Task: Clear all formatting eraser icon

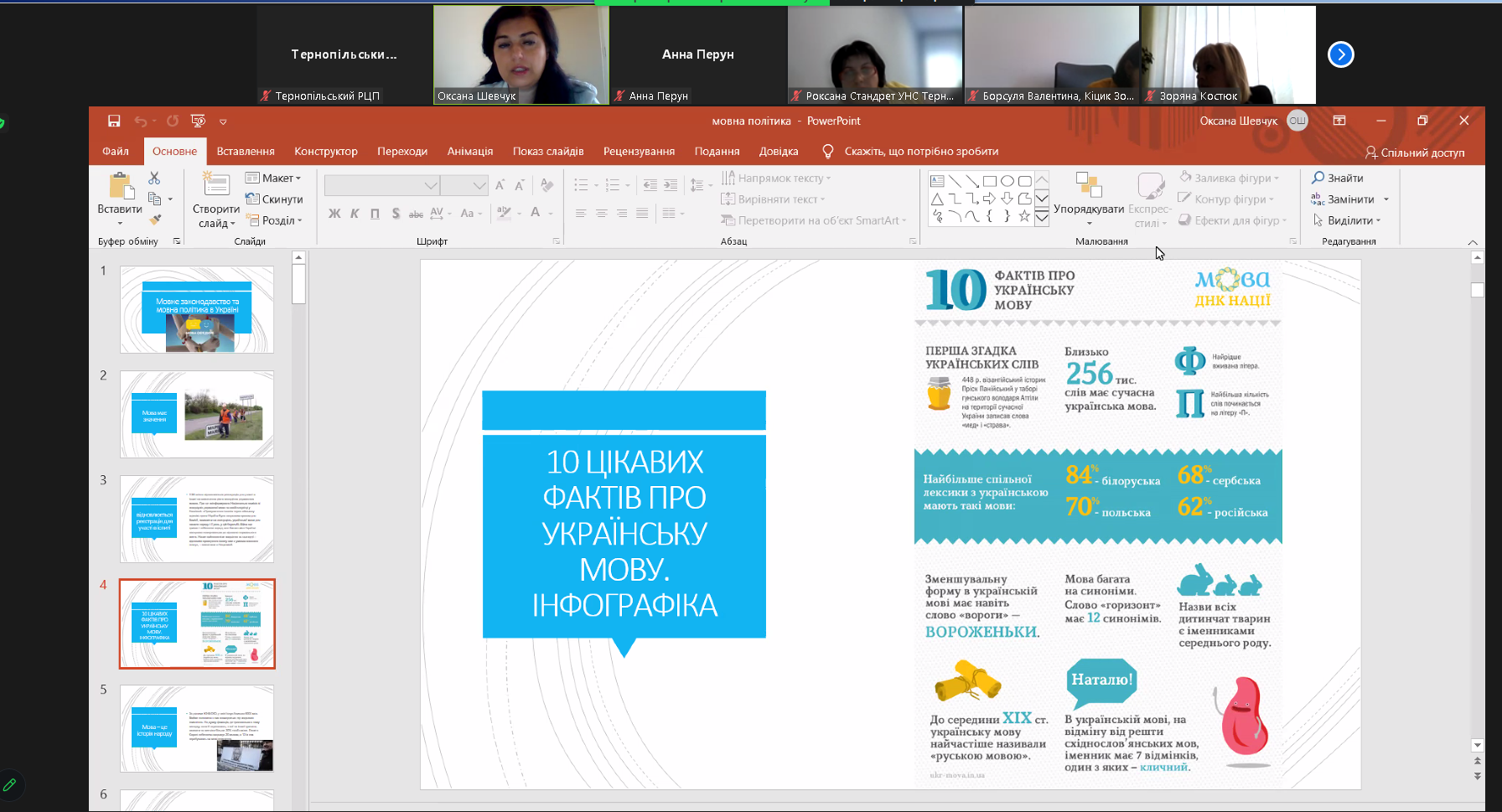Action: (x=547, y=185)
